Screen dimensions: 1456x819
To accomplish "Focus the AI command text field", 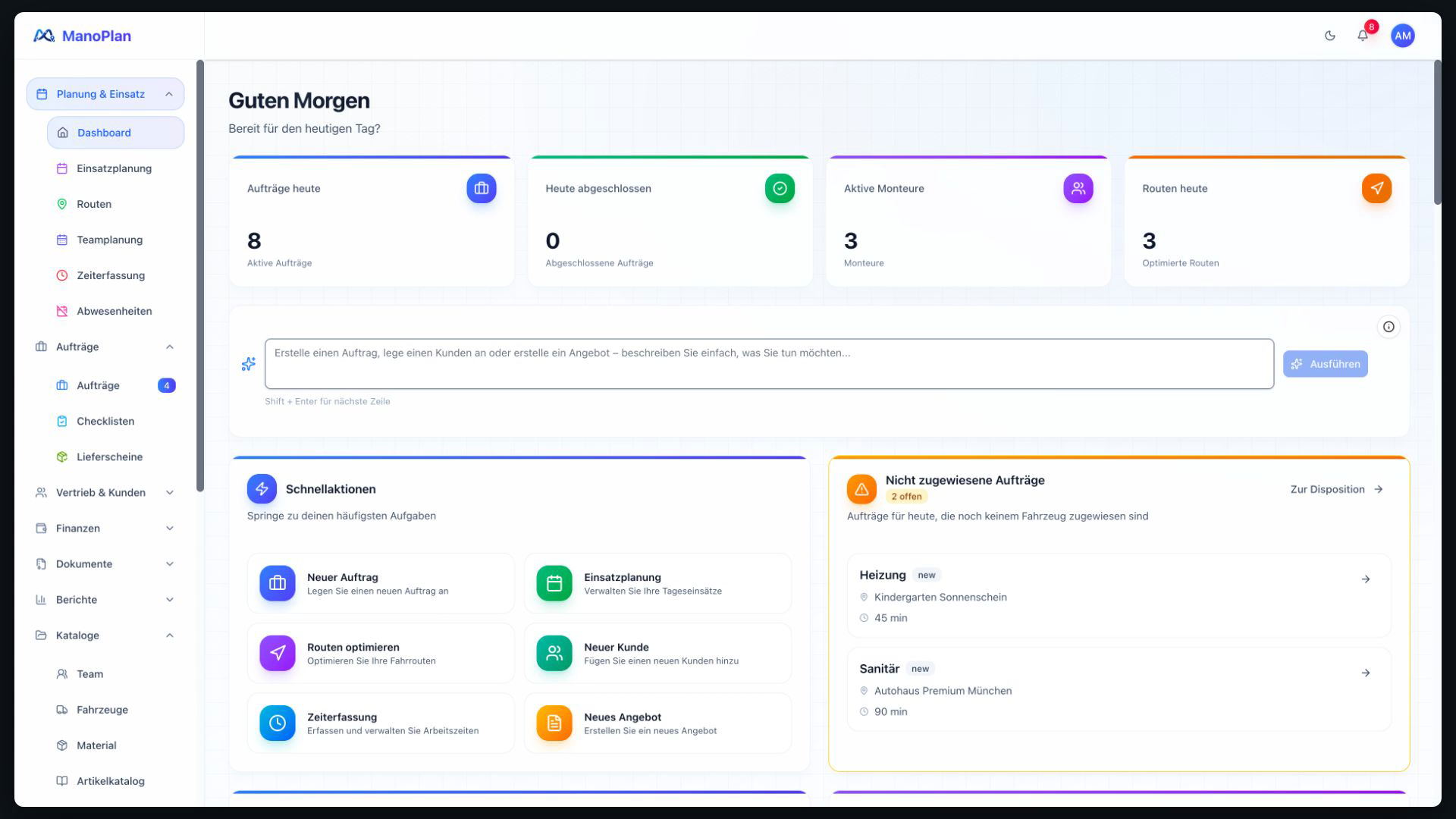I will click(x=769, y=364).
